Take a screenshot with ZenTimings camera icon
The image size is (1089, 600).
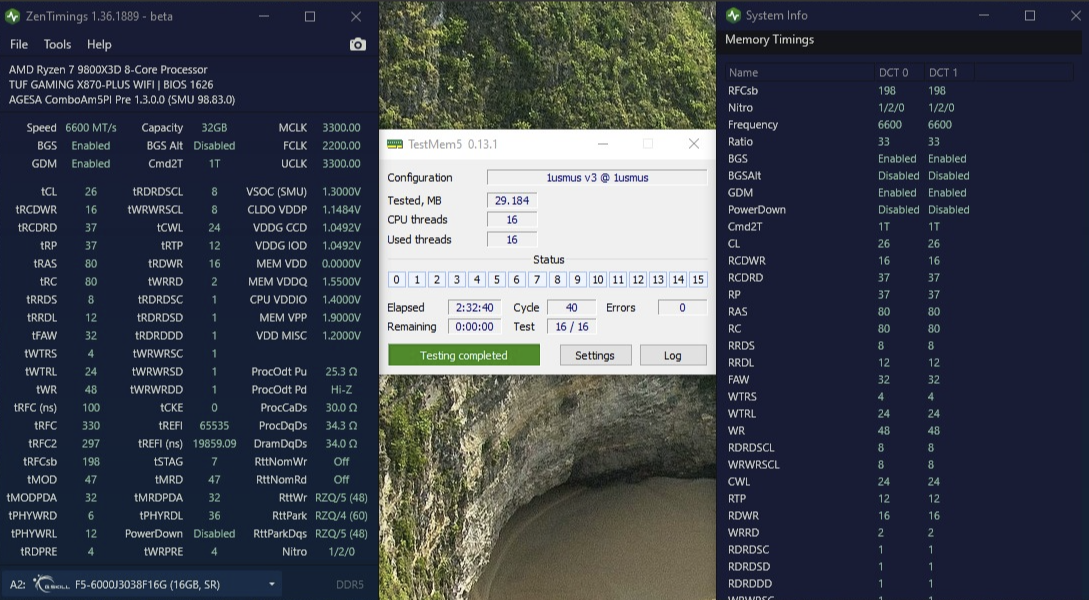tap(358, 44)
